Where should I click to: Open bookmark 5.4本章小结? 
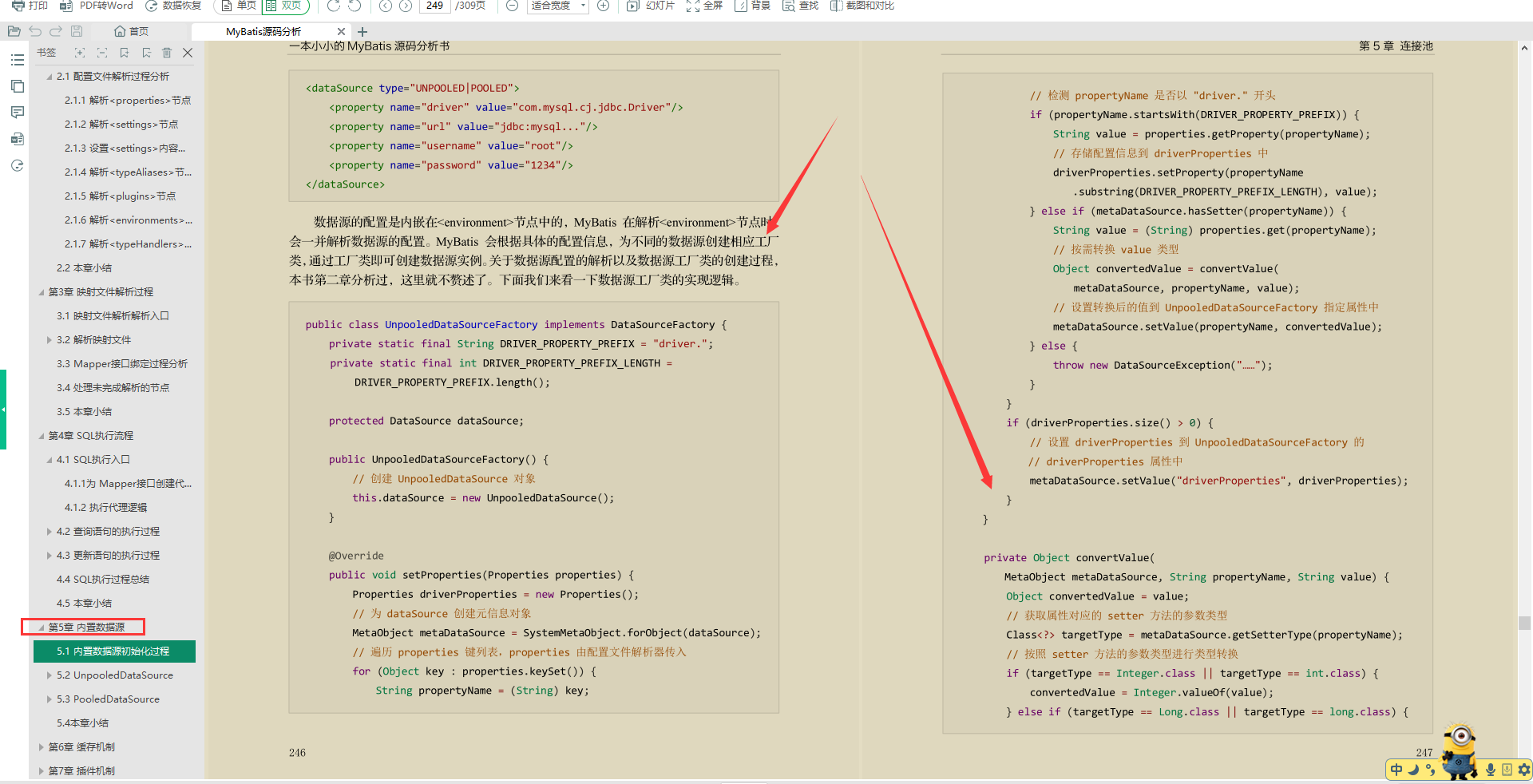point(82,723)
